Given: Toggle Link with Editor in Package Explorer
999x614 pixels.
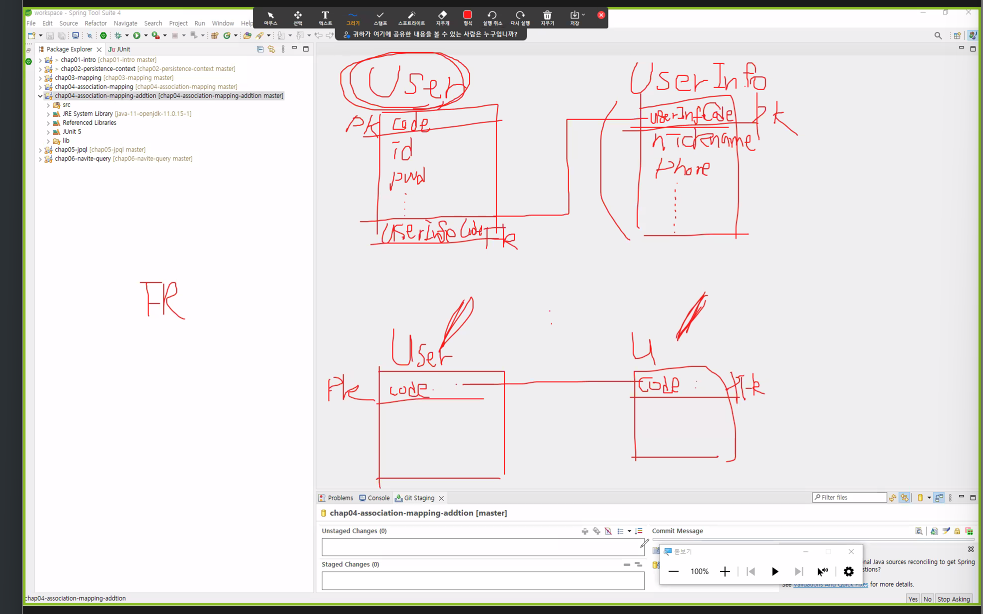Looking at the screenshot, I should click(x=271, y=49).
